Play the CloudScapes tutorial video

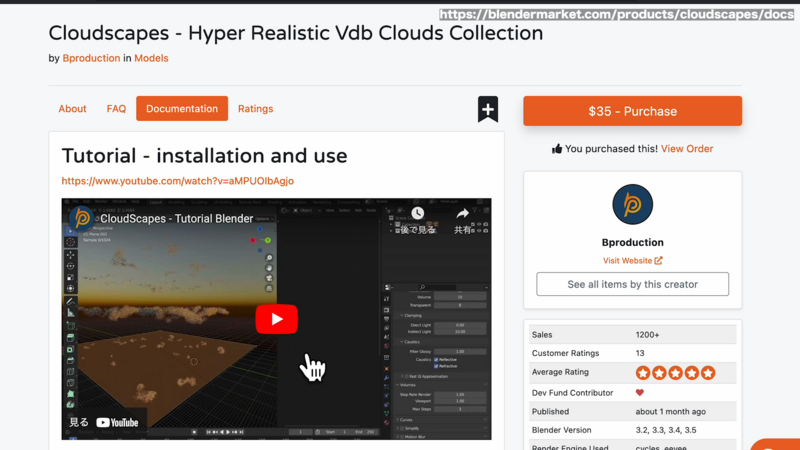[277, 319]
